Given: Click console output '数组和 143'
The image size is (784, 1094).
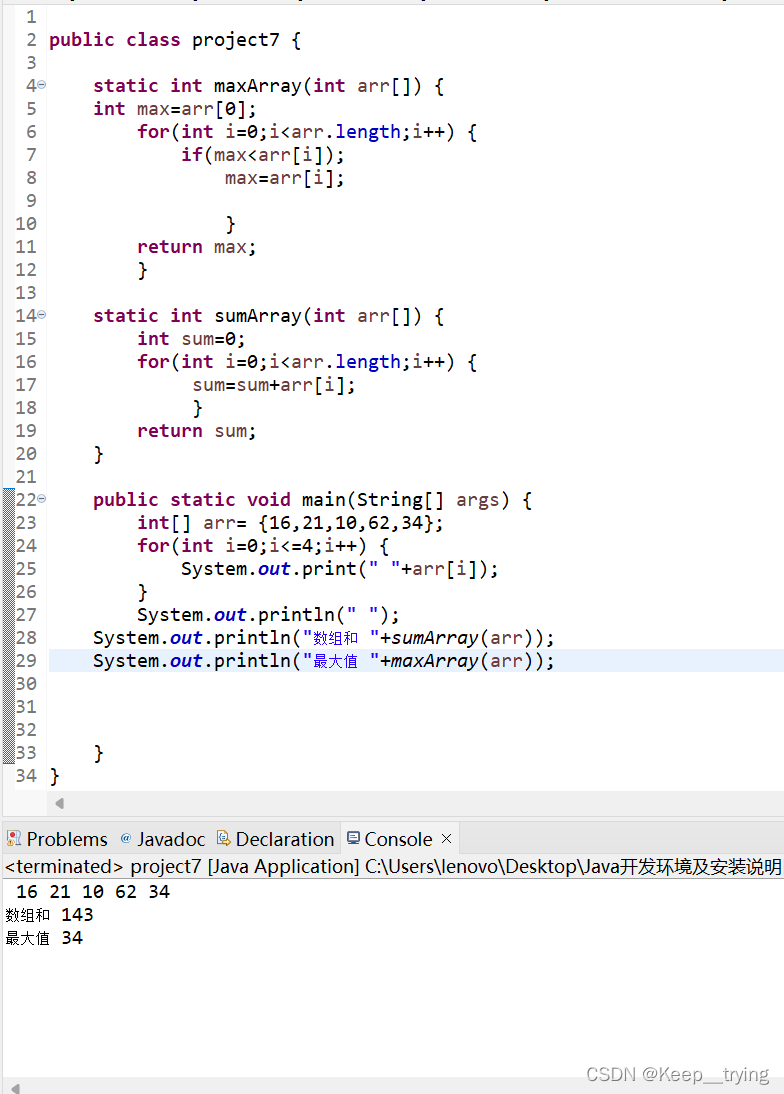Looking at the screenshot, I should [x=49, y=915].
